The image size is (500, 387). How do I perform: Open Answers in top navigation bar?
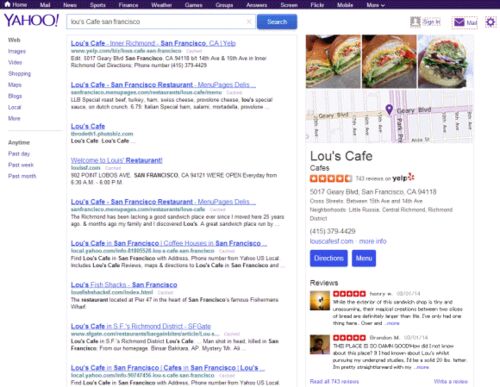[257, 5]
